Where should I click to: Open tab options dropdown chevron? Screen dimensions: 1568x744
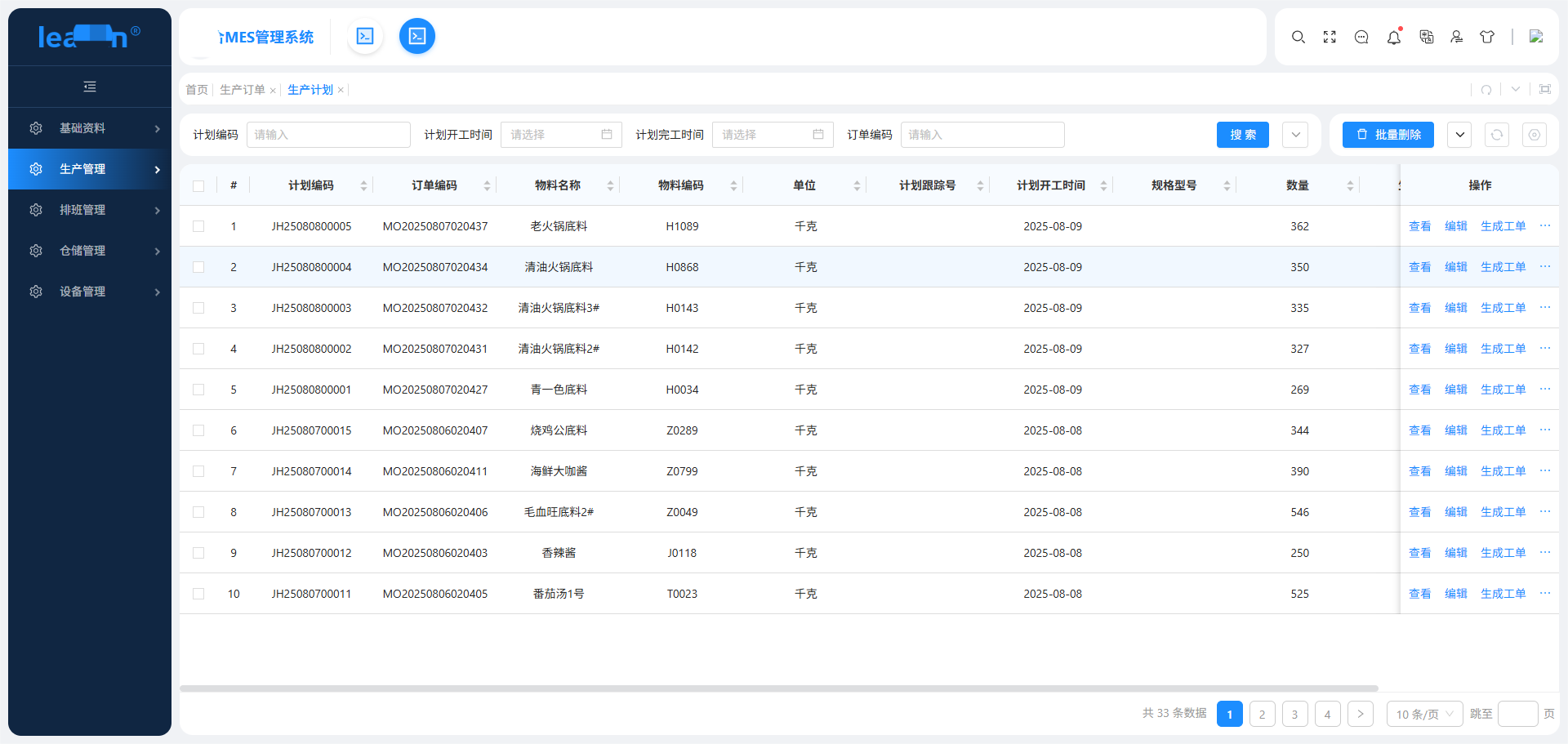click(1516, 89)
